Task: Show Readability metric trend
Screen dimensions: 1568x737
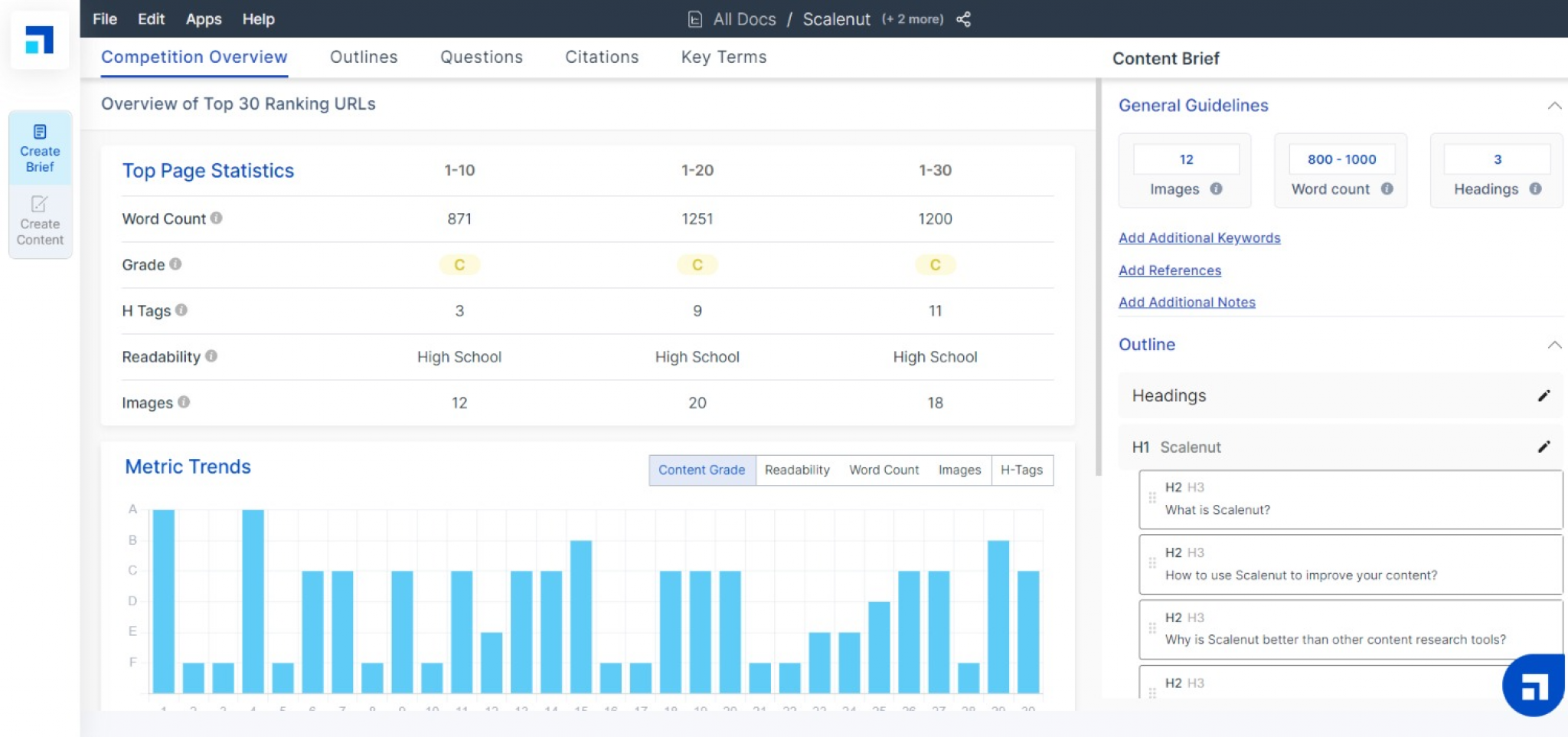Action: pyautogui.click(x=797, y=470)
